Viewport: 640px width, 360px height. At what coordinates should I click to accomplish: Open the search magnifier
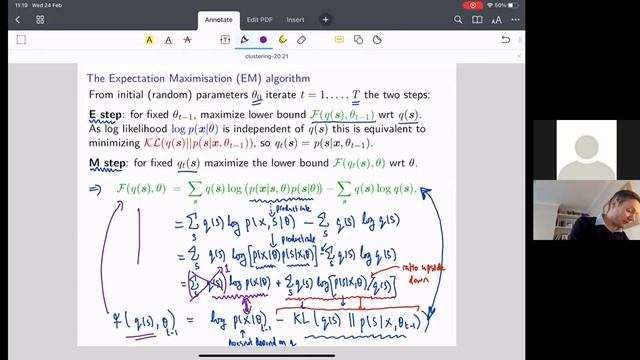458,20
